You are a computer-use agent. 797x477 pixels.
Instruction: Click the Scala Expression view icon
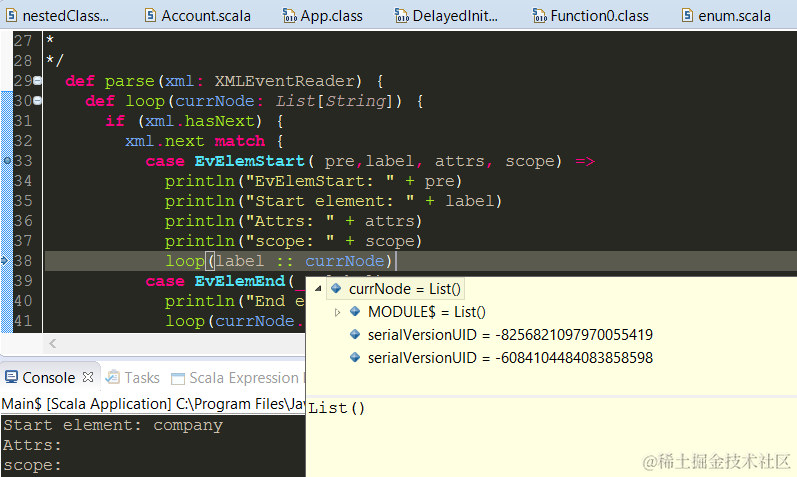pyautogui.click(x=178, y=378)
